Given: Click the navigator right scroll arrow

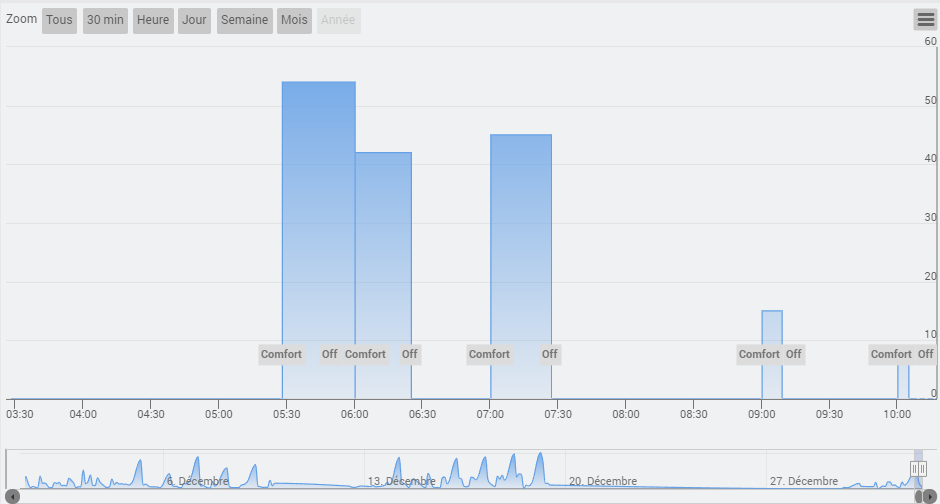Looking at the screenshot, I should tap(930, 496).
